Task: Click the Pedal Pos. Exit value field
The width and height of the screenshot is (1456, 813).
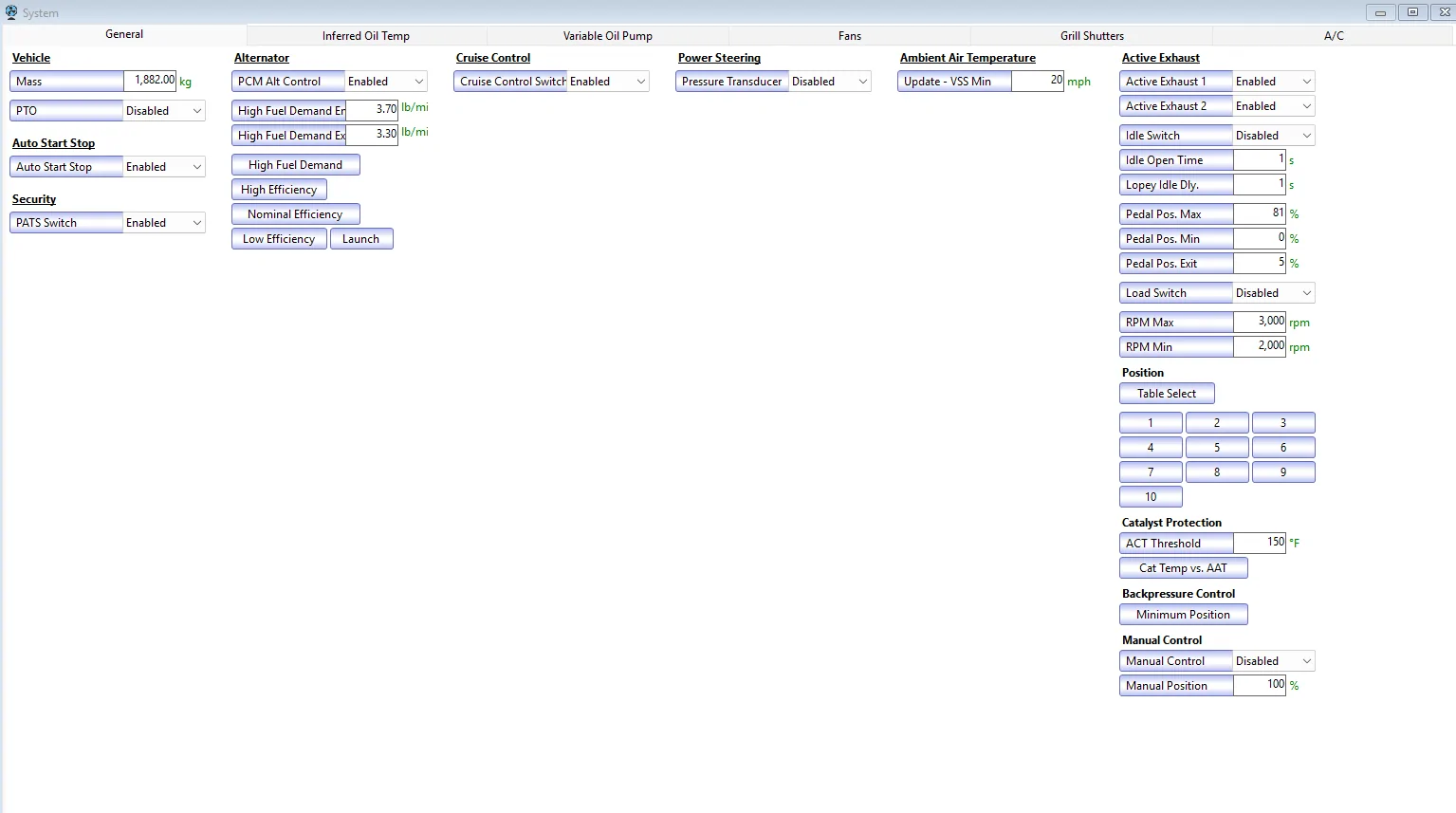Action: pyautogui.click(x=1260, y=263)
